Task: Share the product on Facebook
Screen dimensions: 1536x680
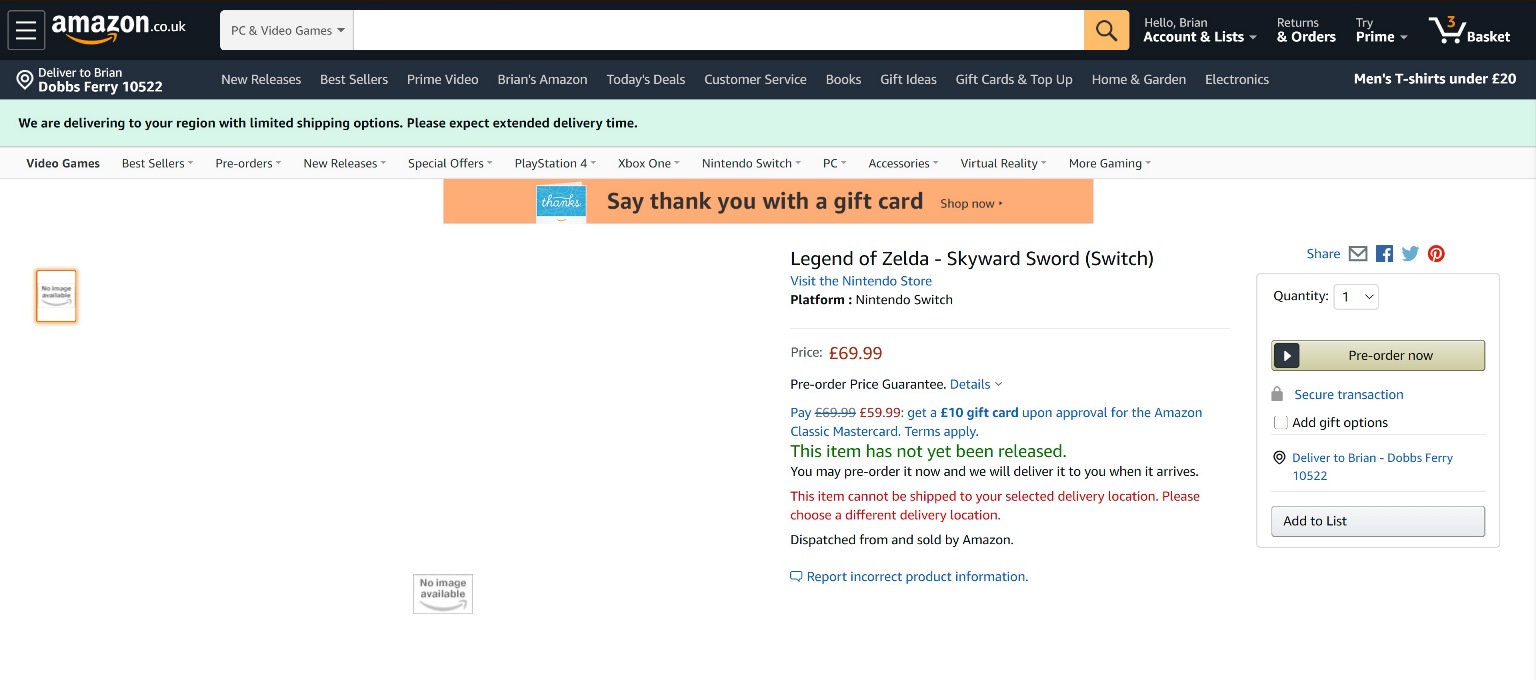Action: point(1384,254)
